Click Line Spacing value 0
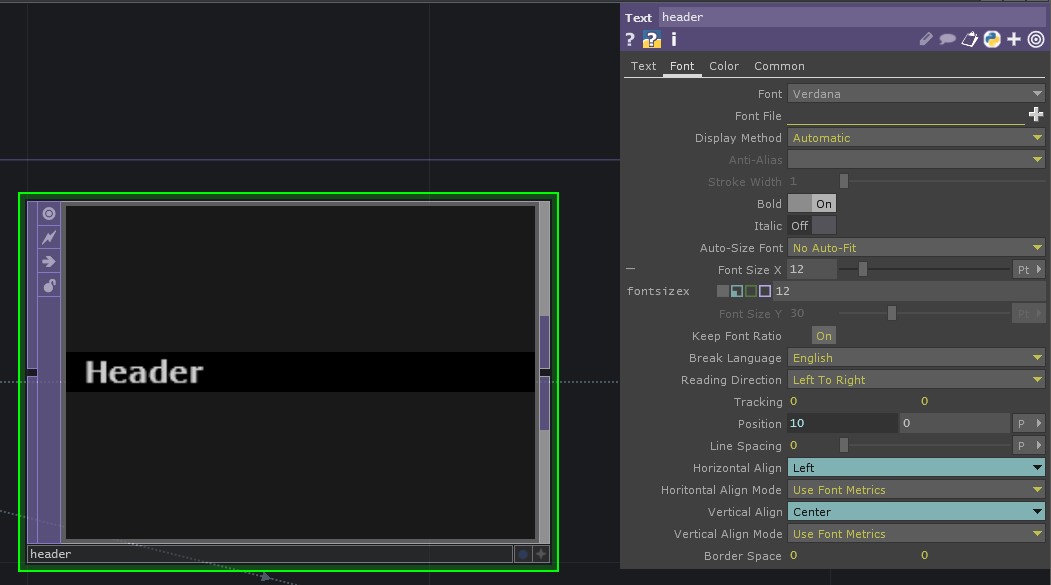The height and width of the screenshot is (585, 1051). 794,446
